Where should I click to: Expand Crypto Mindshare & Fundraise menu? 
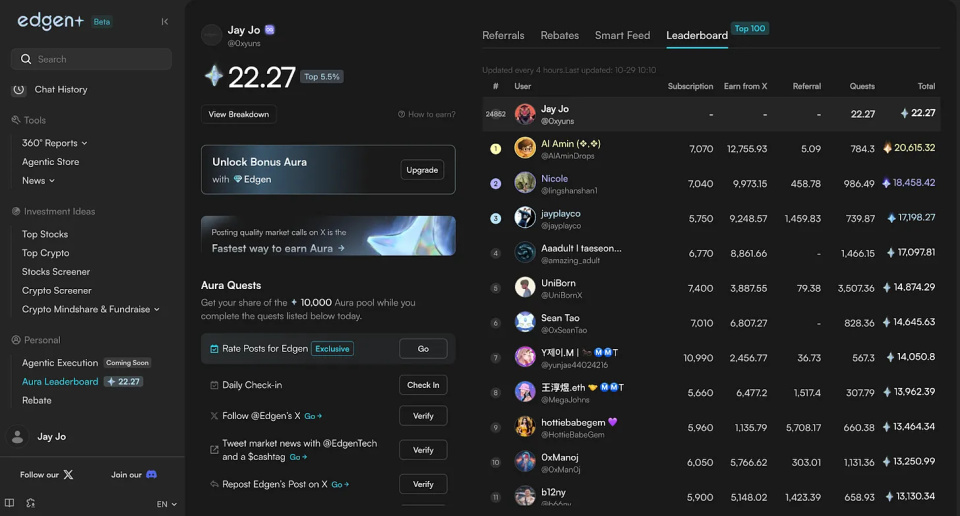click(x=91, y=309)
